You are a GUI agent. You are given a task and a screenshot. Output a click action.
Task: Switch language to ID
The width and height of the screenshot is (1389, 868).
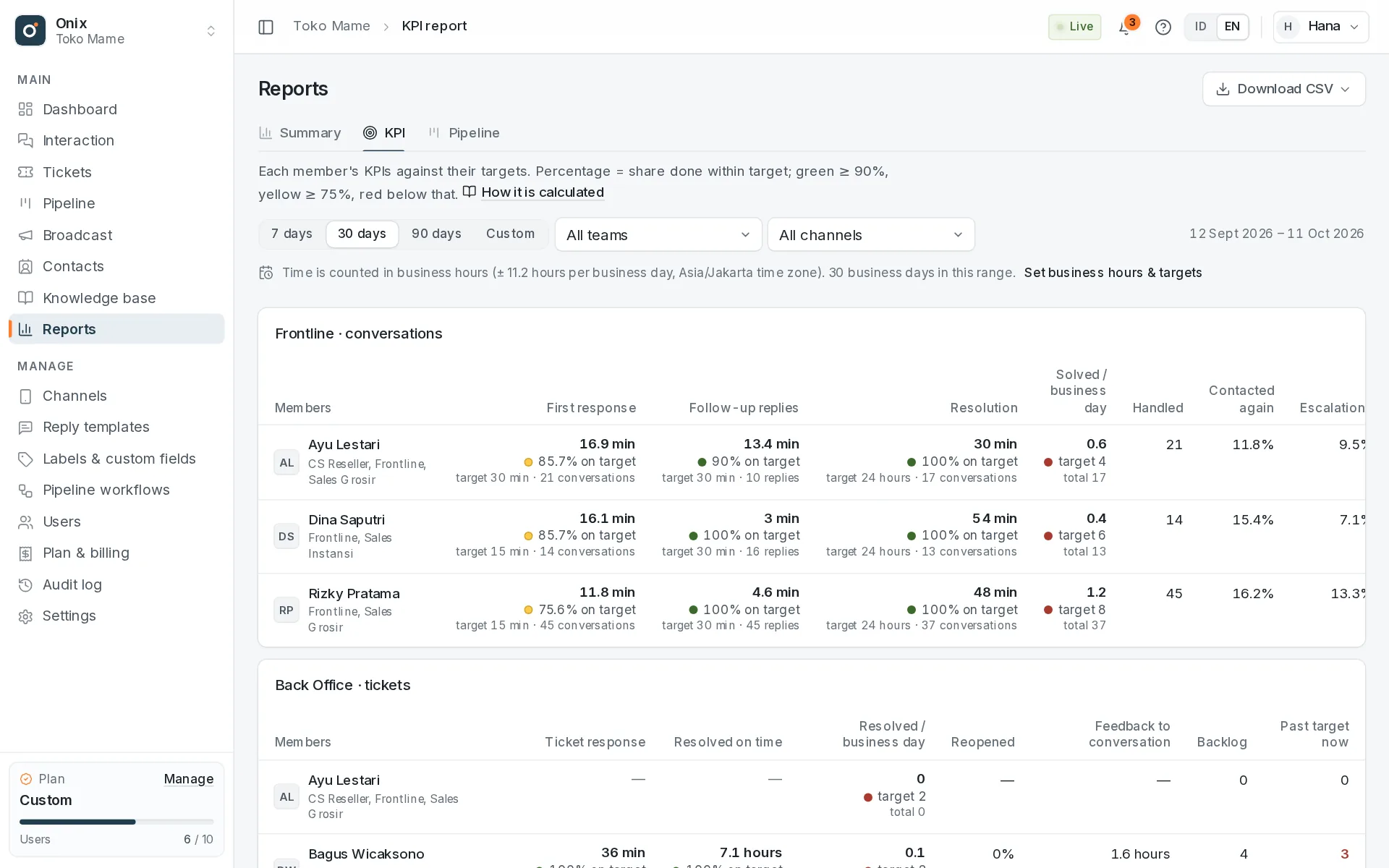(1201, 27)
